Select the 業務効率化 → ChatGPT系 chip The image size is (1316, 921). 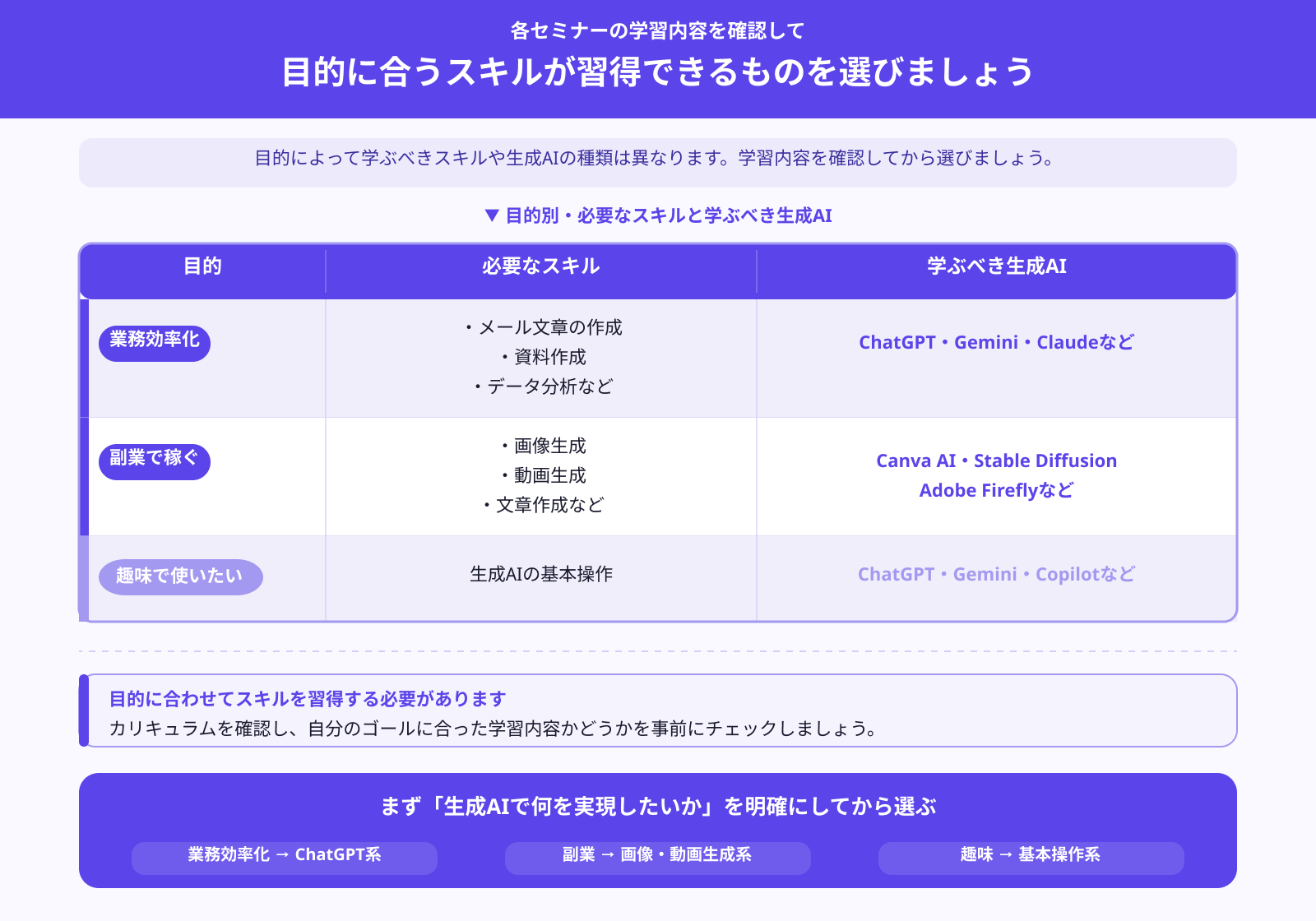point(285,858)
